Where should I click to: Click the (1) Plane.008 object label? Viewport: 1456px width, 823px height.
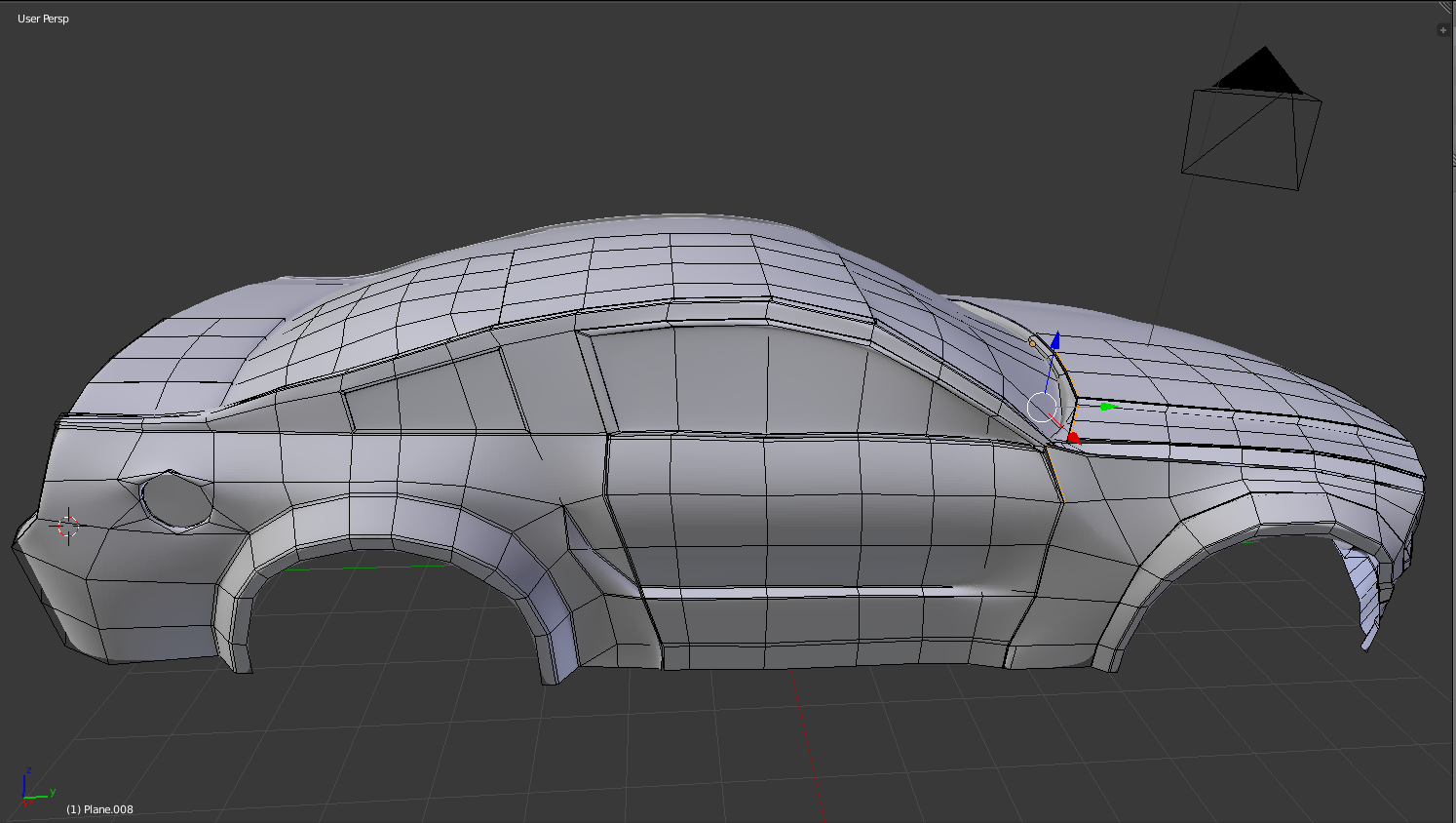tap(99, 809)
